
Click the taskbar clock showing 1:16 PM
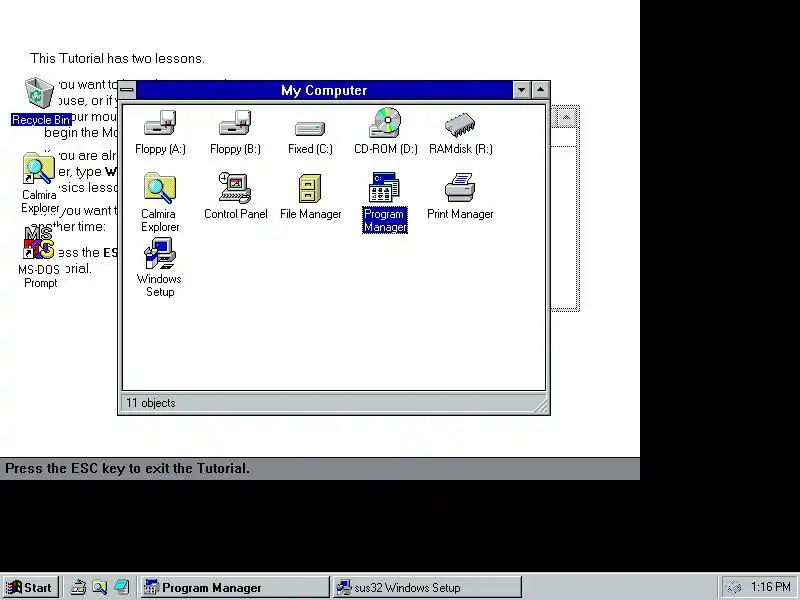tap(771, 587)
